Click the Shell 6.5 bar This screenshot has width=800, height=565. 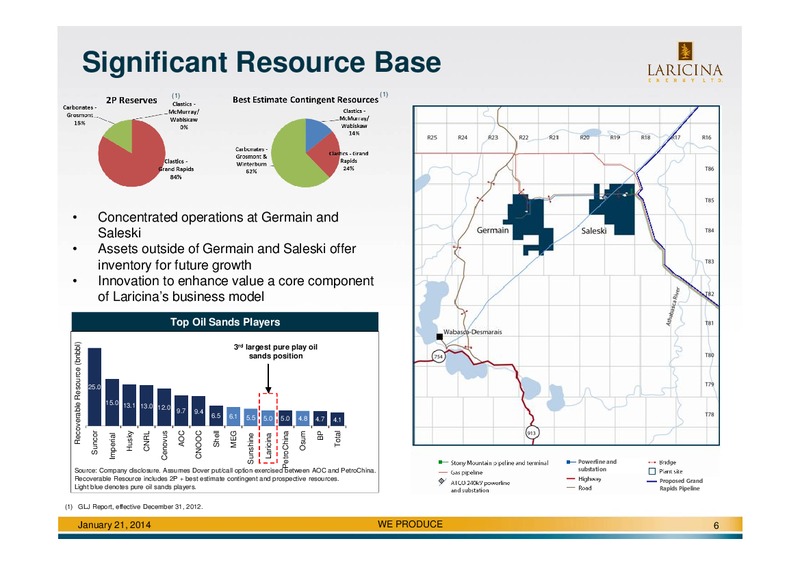click(216, 416)
